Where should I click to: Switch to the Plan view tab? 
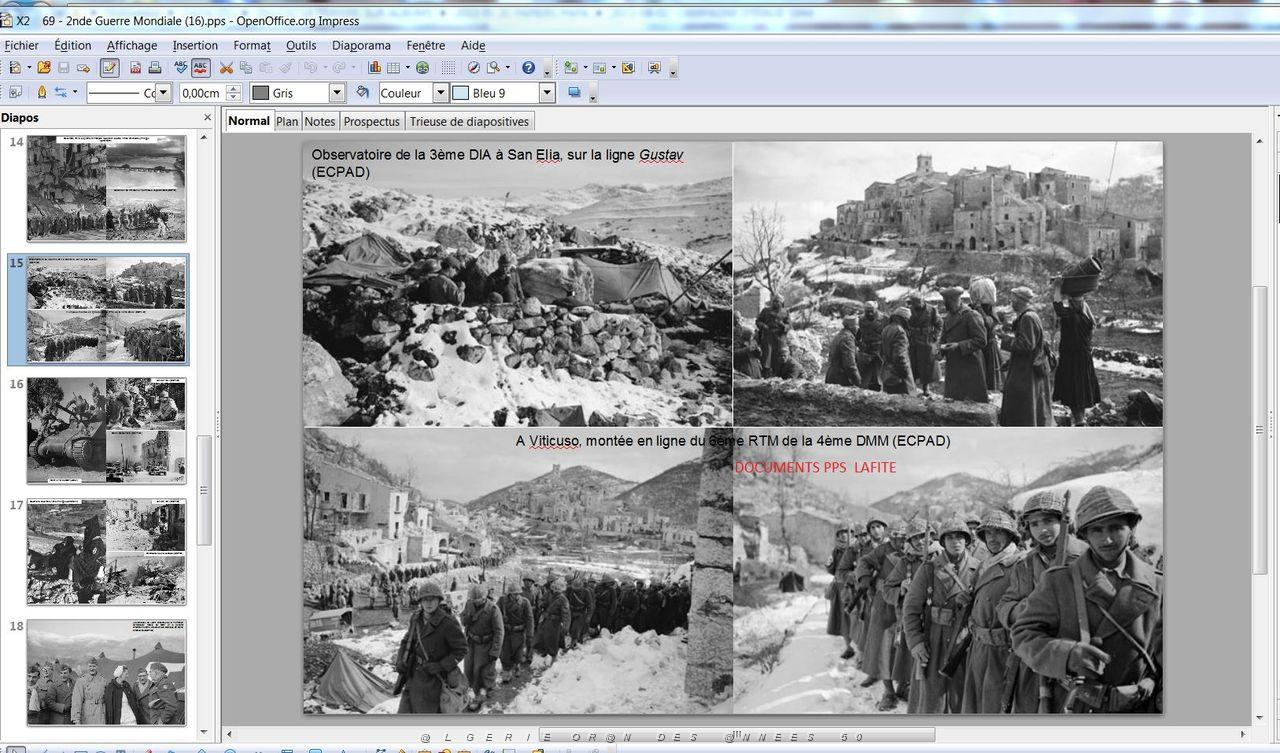[287, 121]
